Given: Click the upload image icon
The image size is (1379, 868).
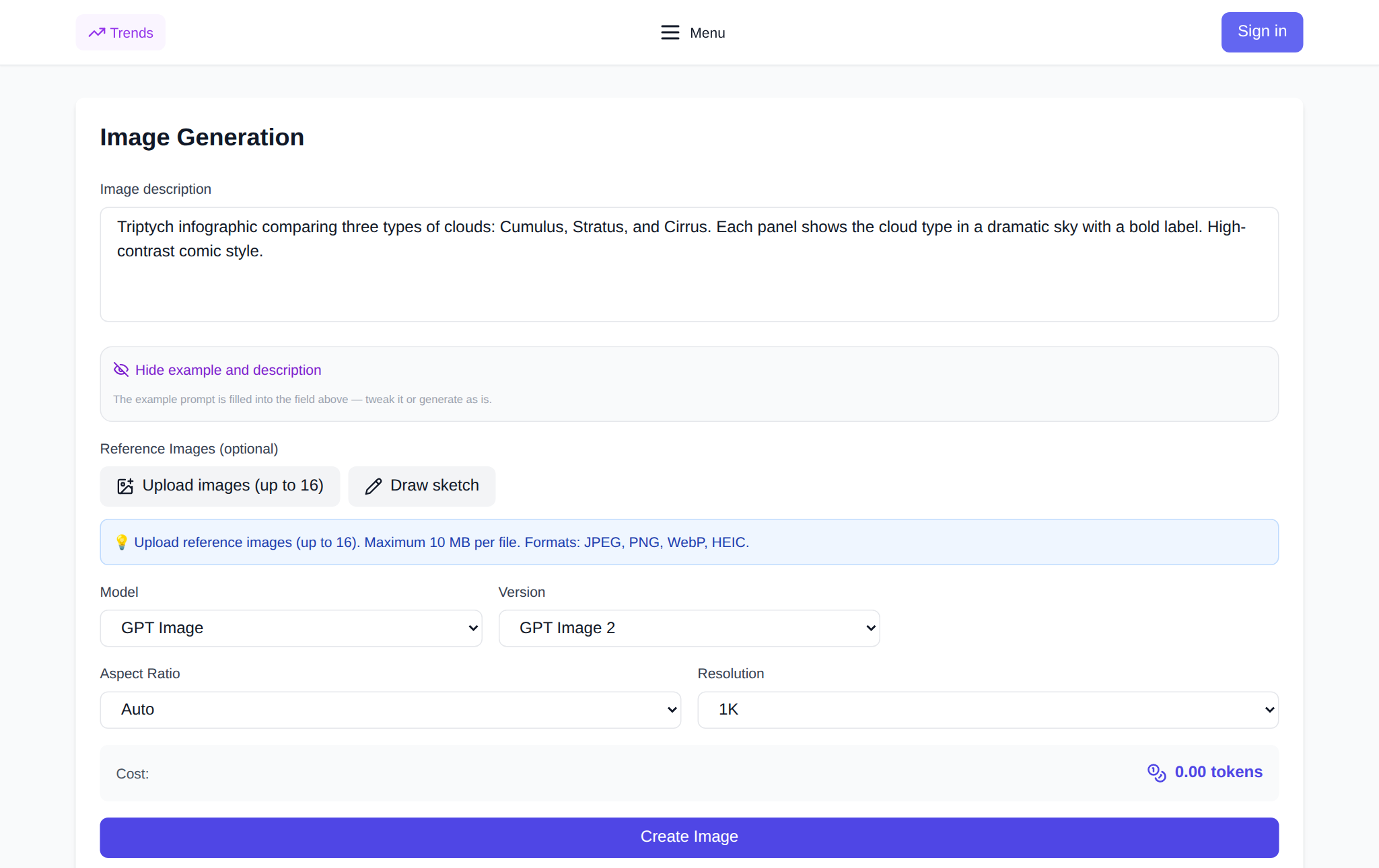Looking at the screenshot, I should click(125, 486).
